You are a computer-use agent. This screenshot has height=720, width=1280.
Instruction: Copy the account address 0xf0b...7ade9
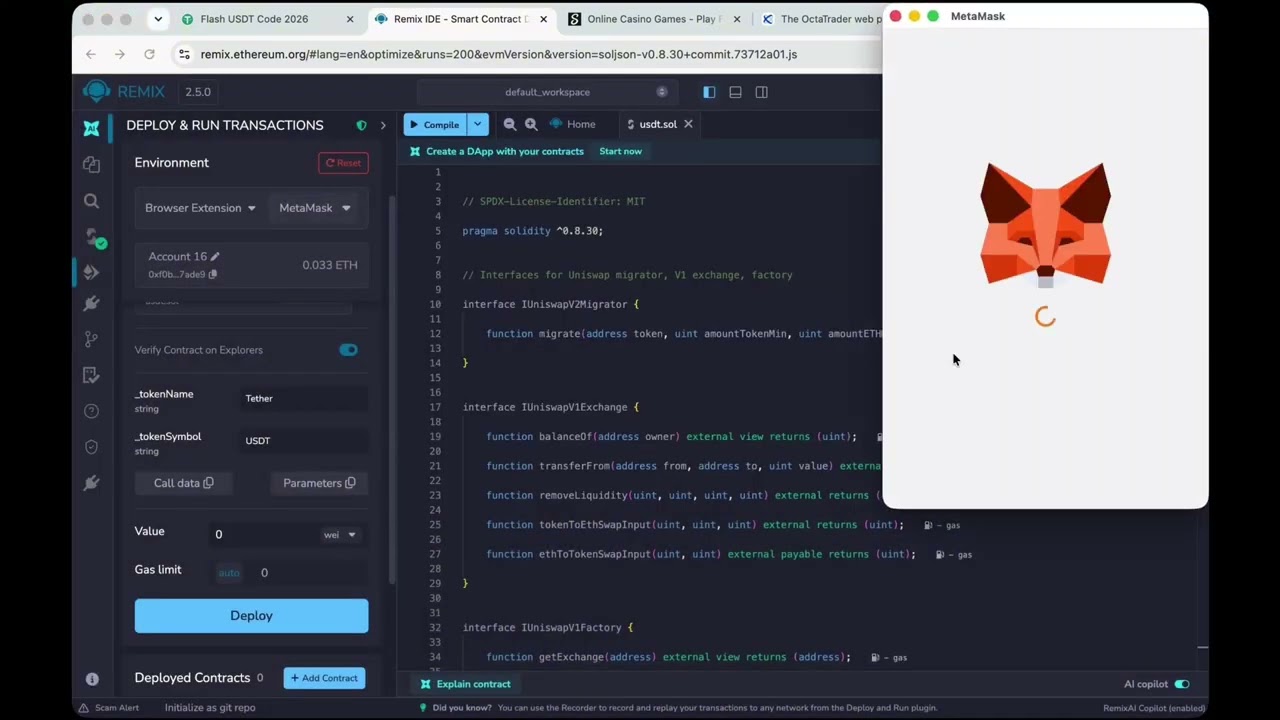tap(212, 274)
